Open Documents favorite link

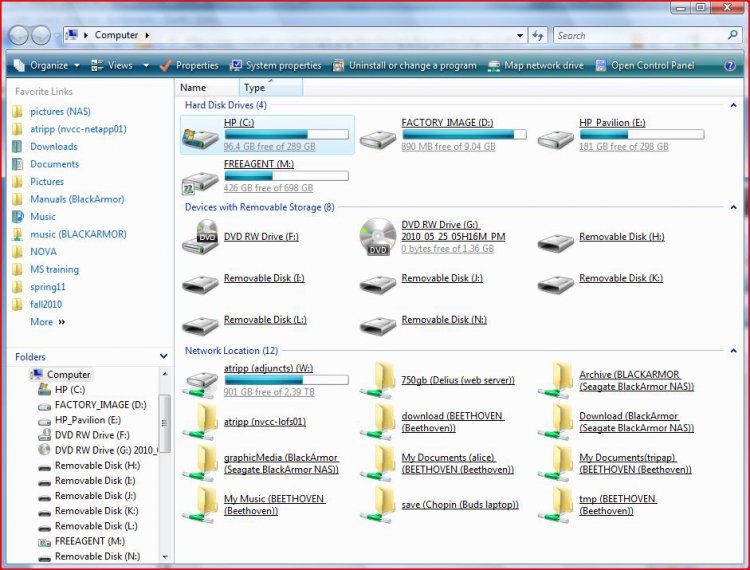[x=55, y=164]
